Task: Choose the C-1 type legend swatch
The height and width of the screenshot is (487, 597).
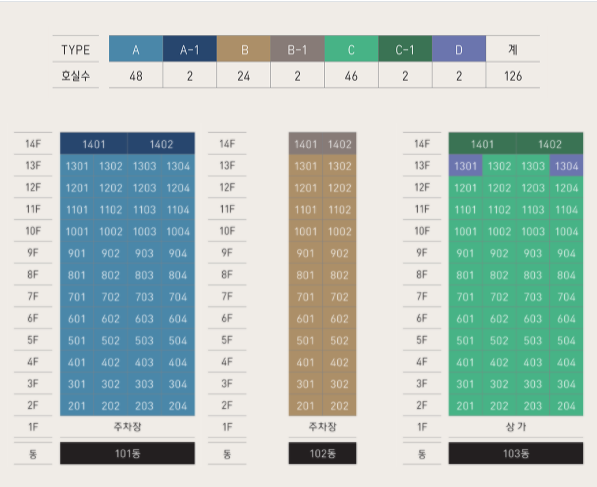Action: [405, 49]
